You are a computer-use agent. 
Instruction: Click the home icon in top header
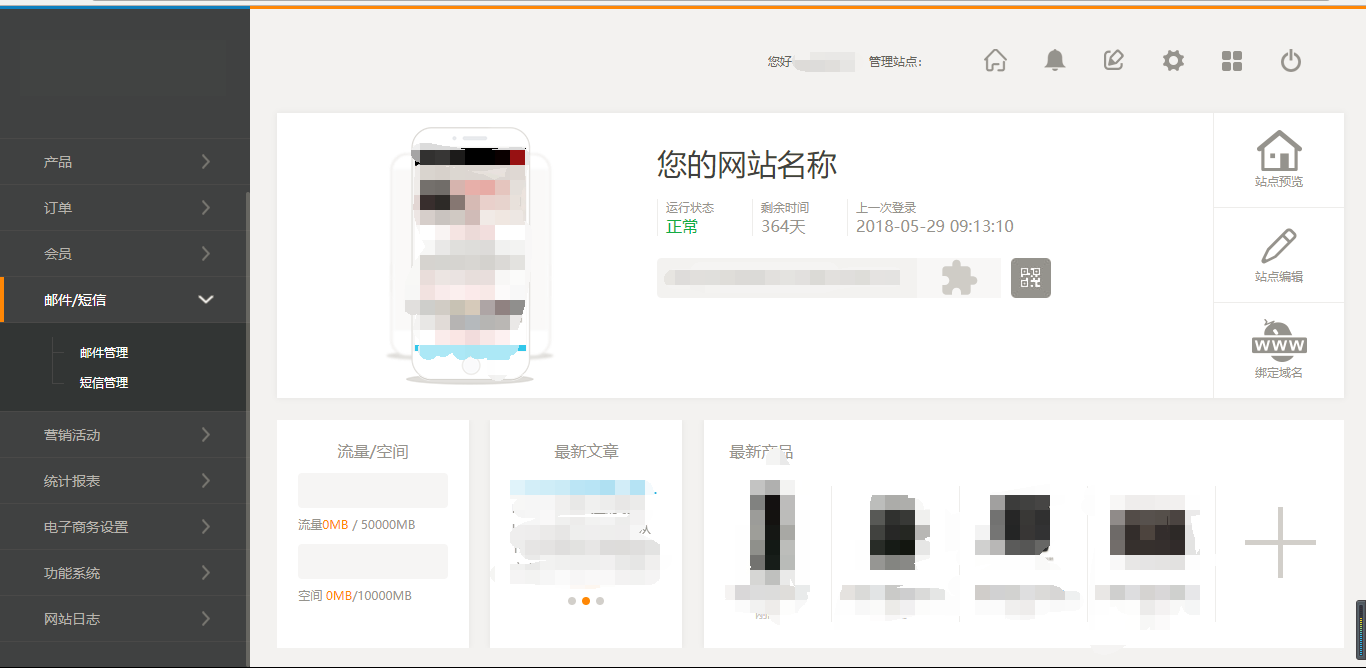click(x=995, y=61)
